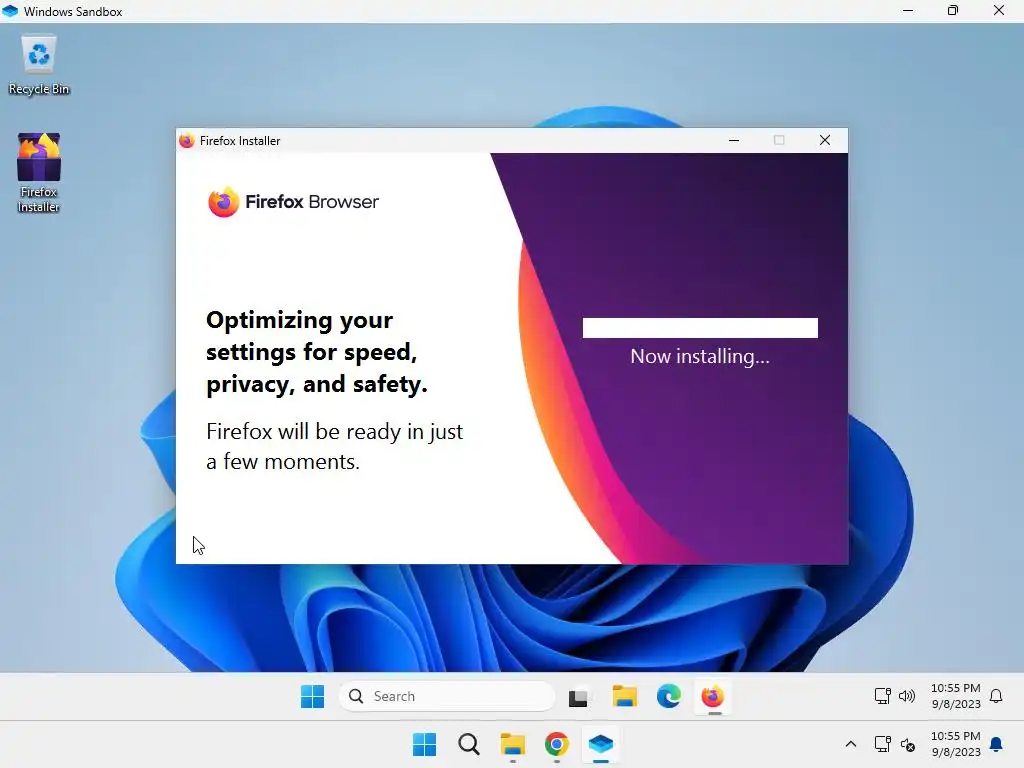This screenshot has height=768, width=1024.
Task: Click the muted speaker icon in the host tray
Action: tap(907, 744)
